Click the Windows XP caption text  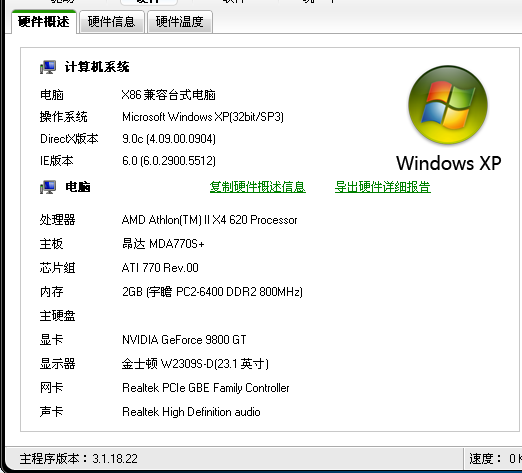tap(449, 163)
